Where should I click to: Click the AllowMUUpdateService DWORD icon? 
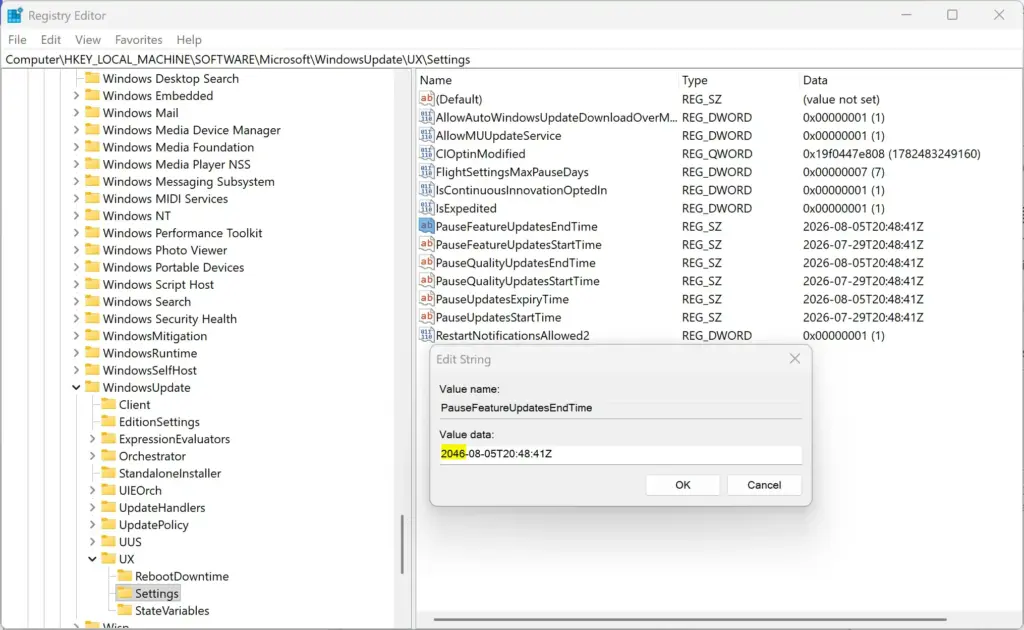coord(426,135)
